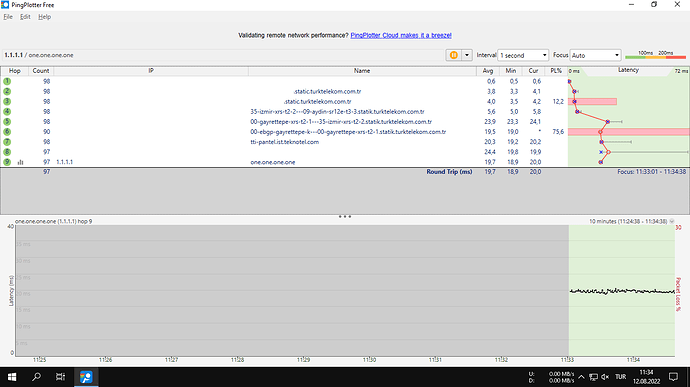
Task: Expand the Interval 1 second dropdown
Action: (x=523, y=55)
